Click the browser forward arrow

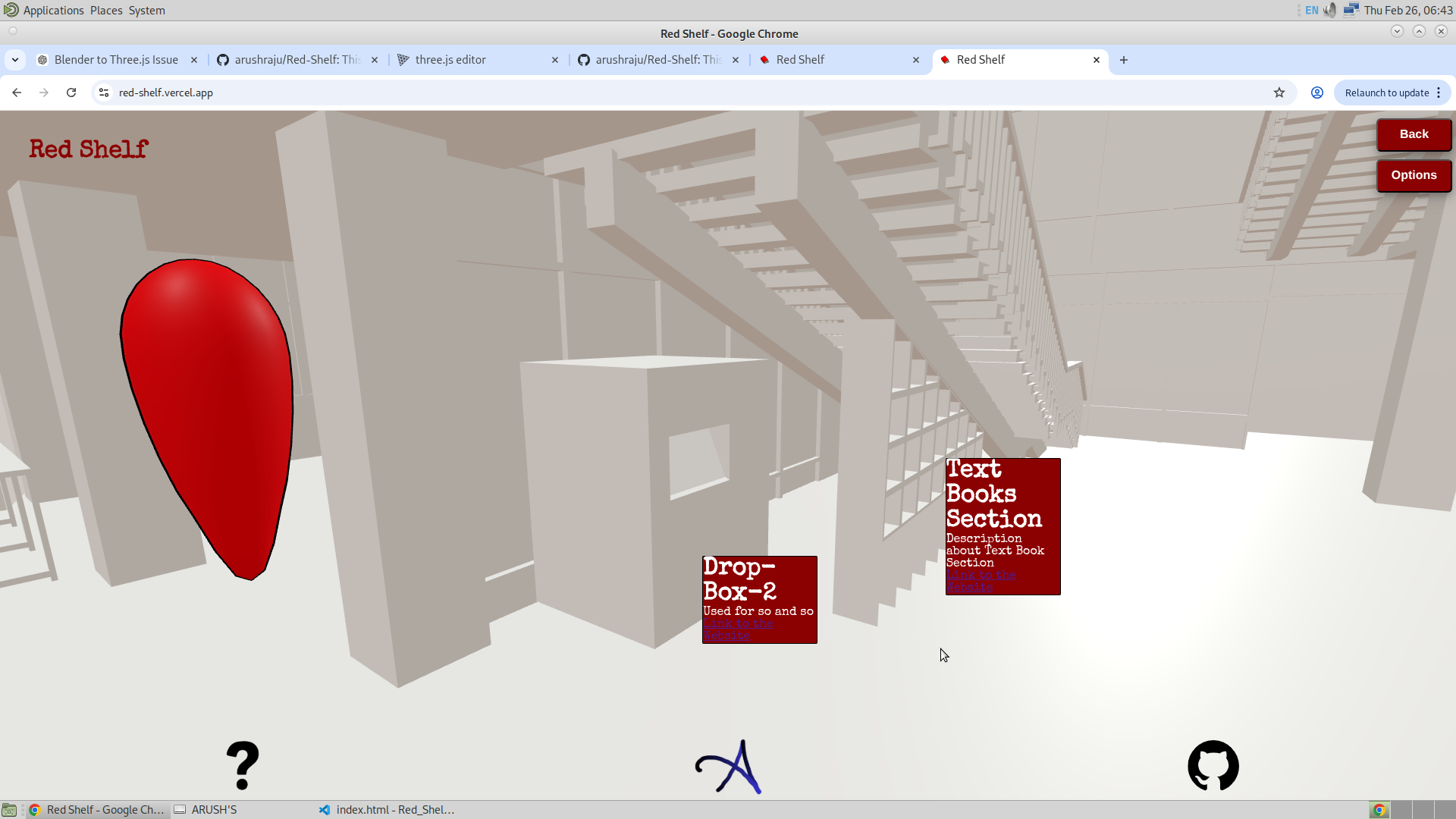click(44, 93)
